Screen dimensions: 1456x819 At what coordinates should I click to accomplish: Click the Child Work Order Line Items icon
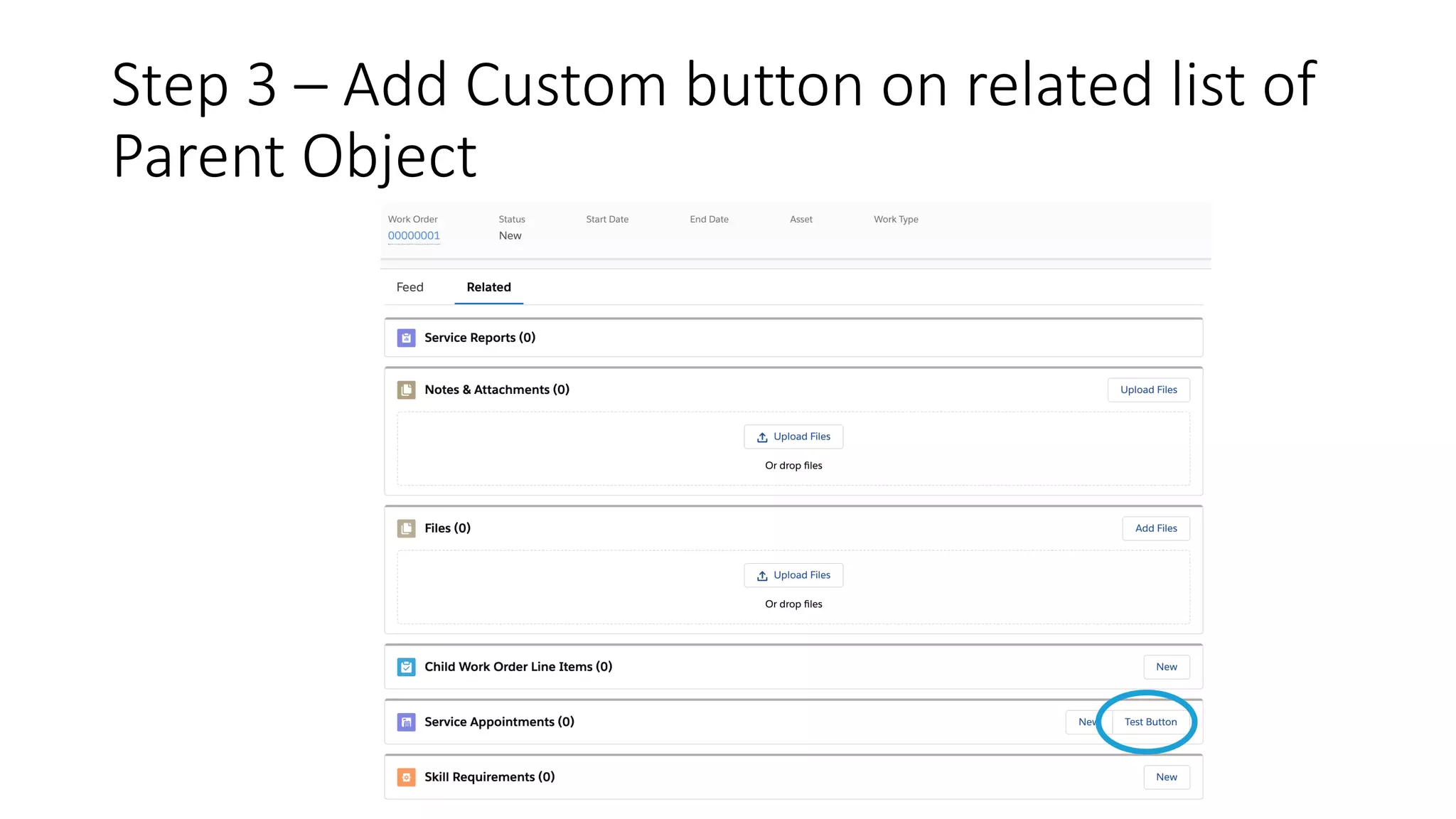click(406, 667)
